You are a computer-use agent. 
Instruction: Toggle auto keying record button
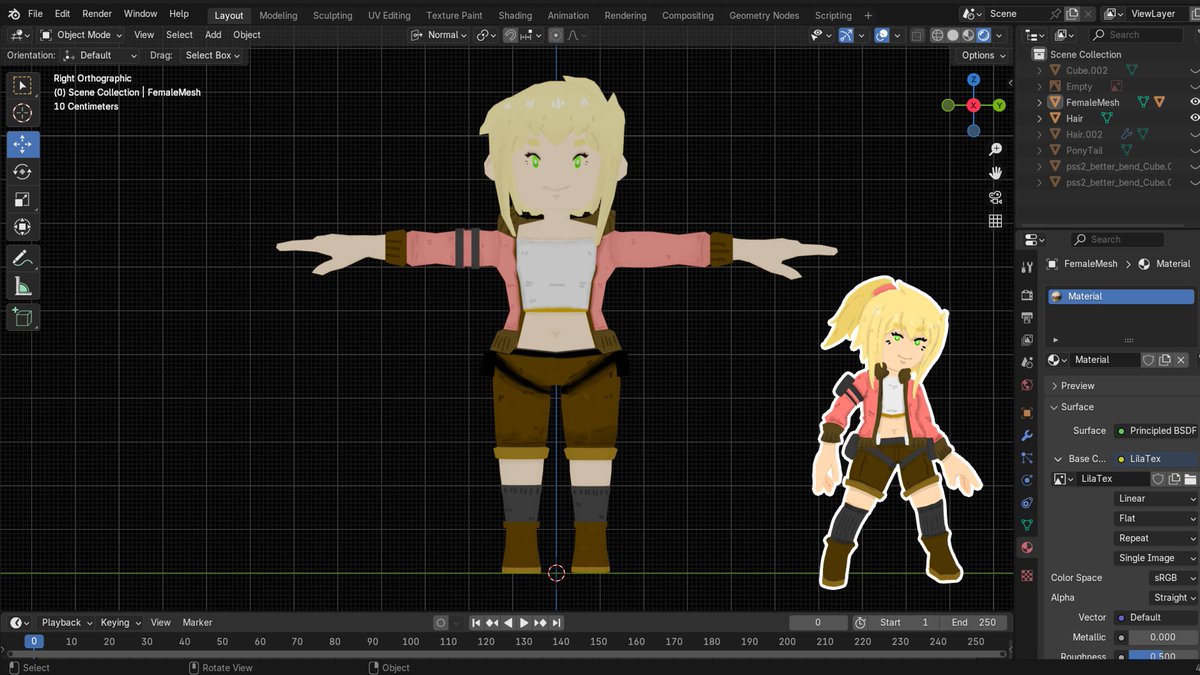tap(441, 623)
